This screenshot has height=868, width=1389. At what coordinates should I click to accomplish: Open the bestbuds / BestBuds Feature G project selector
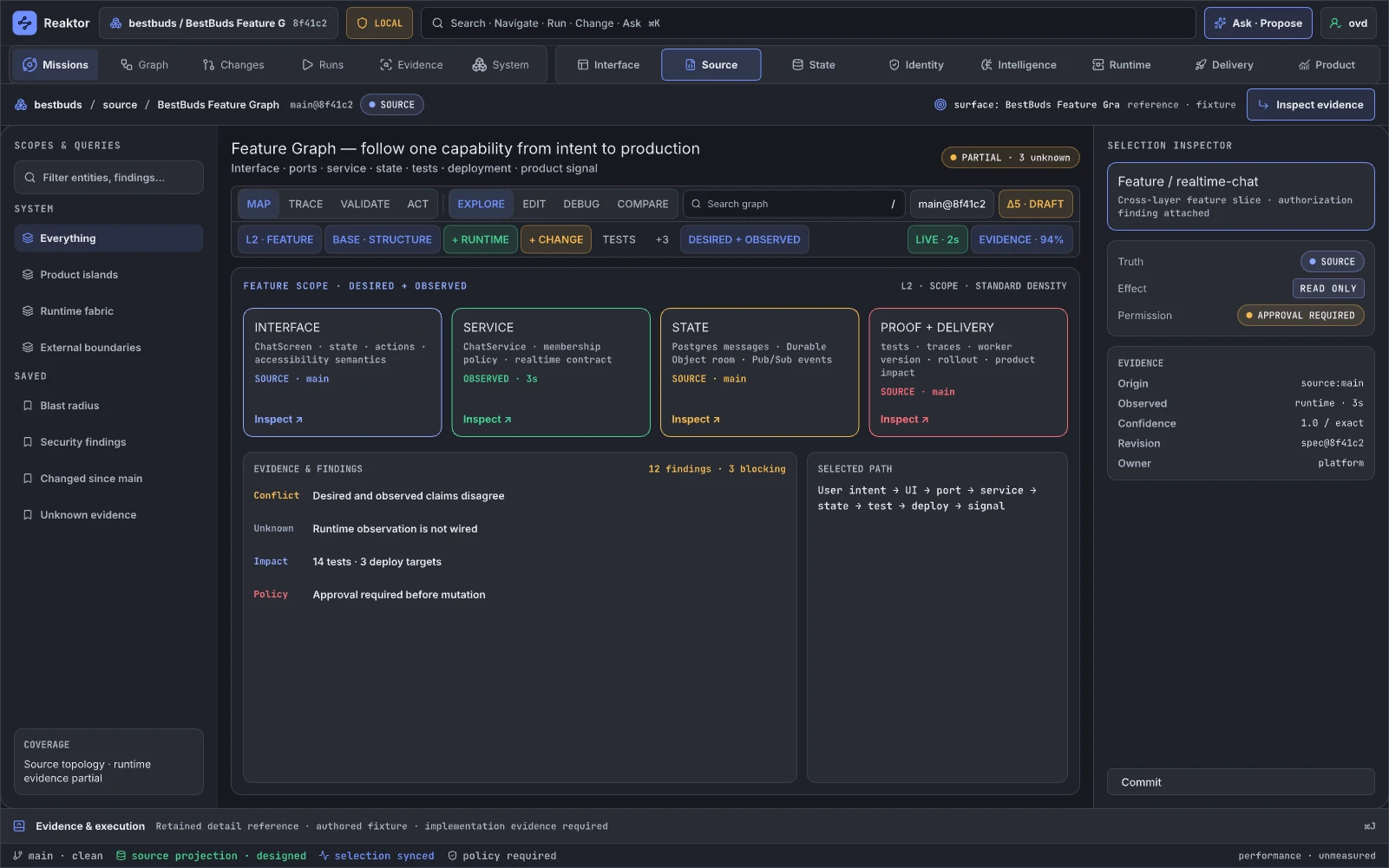click(219, 23)
